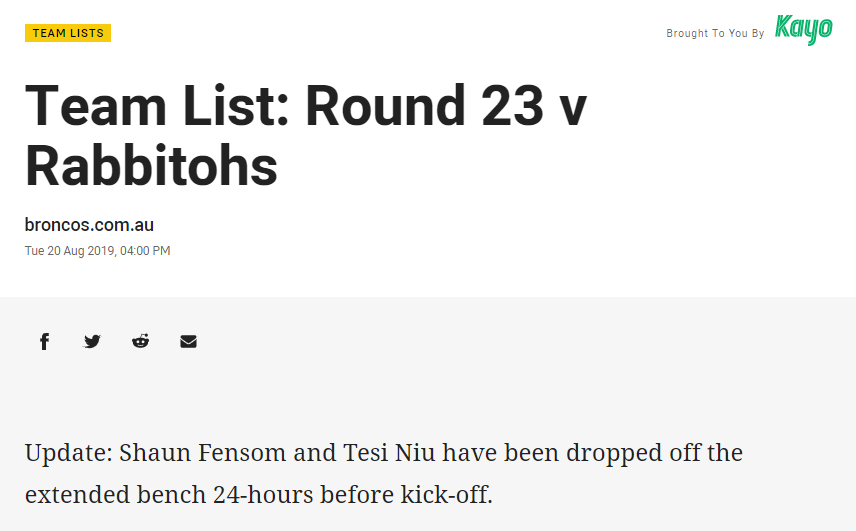Share article by email envelope icon

[188, 342]
